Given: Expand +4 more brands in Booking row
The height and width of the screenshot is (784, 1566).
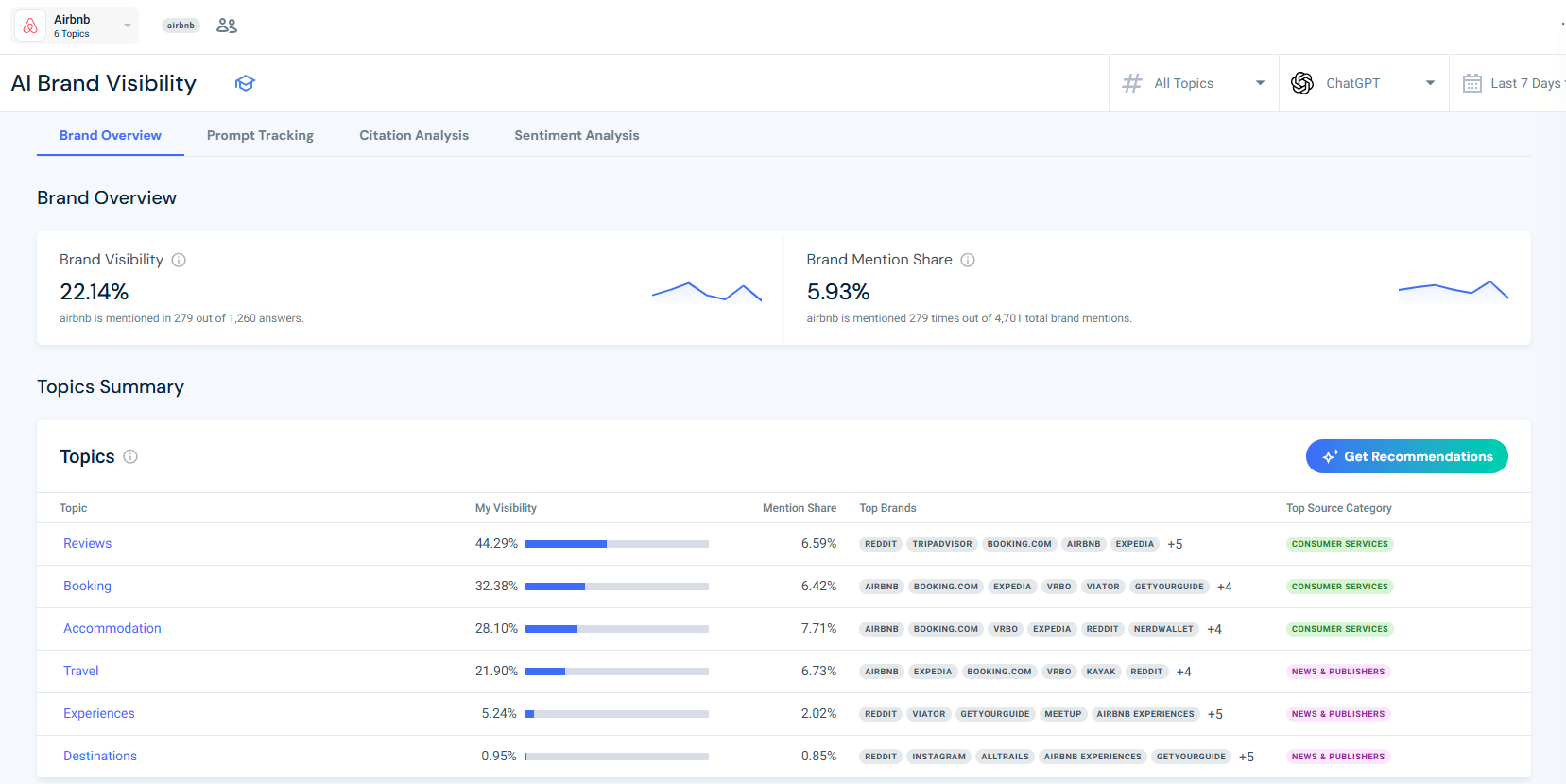Looking at the screenshot, I should pos(1224,587).
